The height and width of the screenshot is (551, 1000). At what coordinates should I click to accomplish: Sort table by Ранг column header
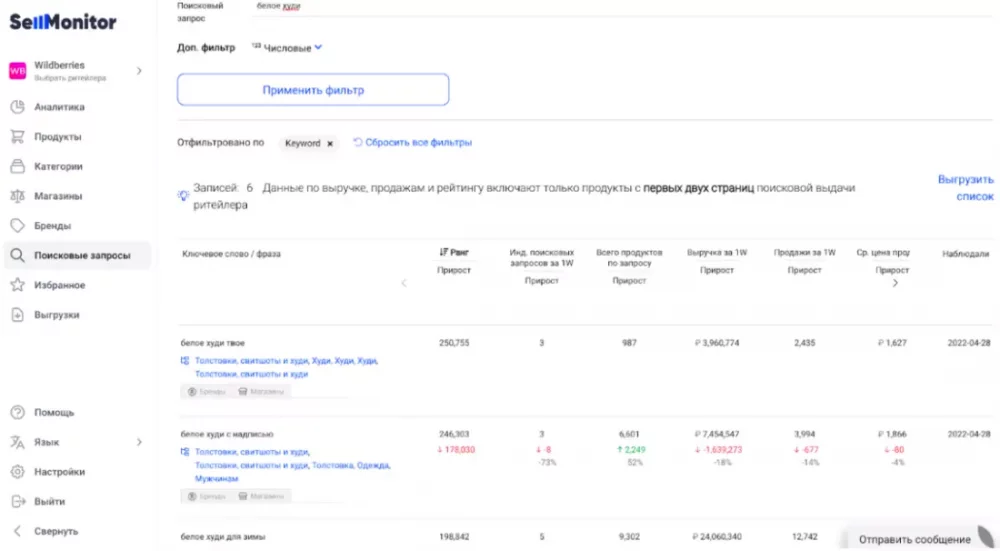pyautogui.click(x=454, y=253)
